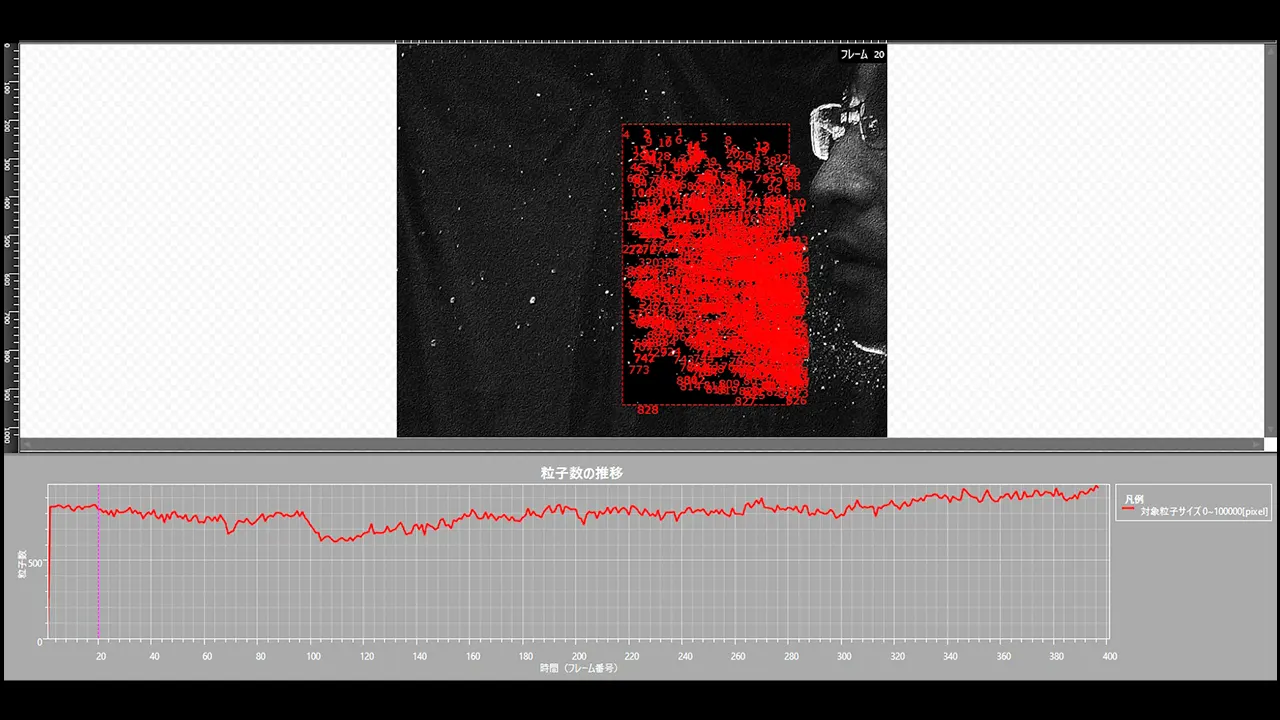The height and width of the screenshot is (720, 1280).
Task: Click particle label 742 in the image
Action: (645, 358)
